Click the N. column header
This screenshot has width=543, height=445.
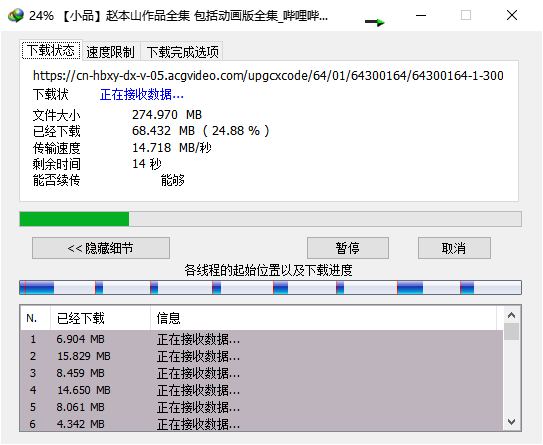point(35,318)
